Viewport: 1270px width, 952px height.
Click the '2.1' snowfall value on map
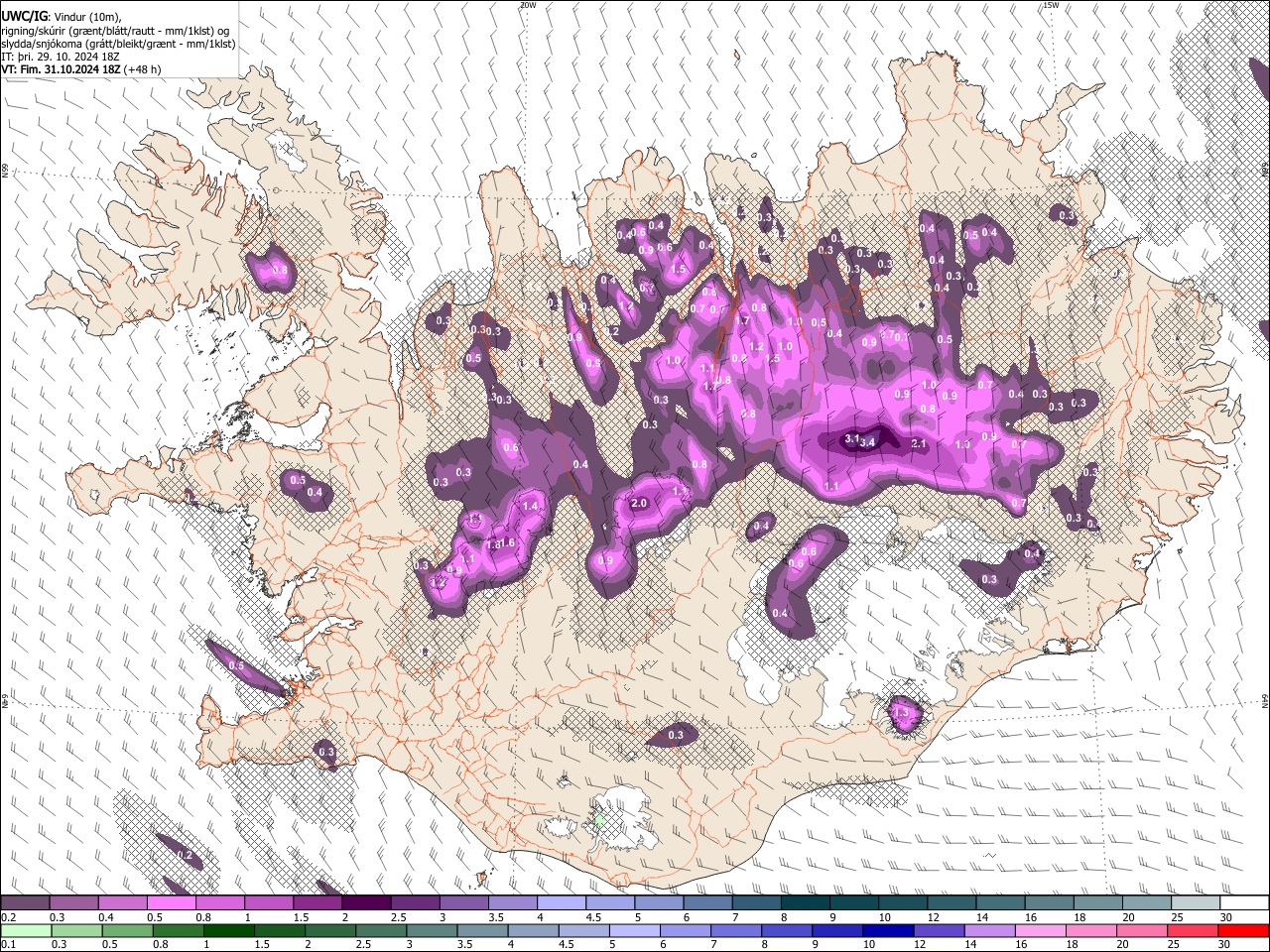tap(919, 443)
